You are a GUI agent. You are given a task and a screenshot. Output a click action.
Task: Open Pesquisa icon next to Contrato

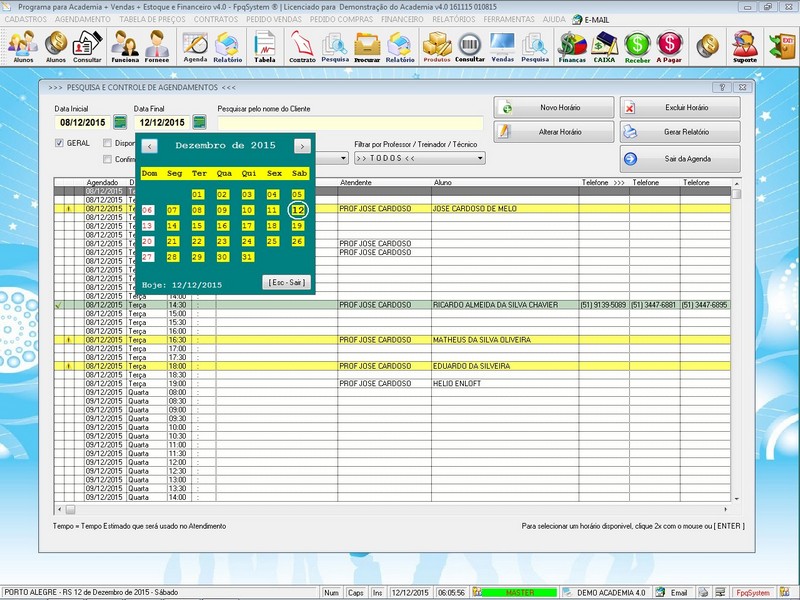[335, 46]
